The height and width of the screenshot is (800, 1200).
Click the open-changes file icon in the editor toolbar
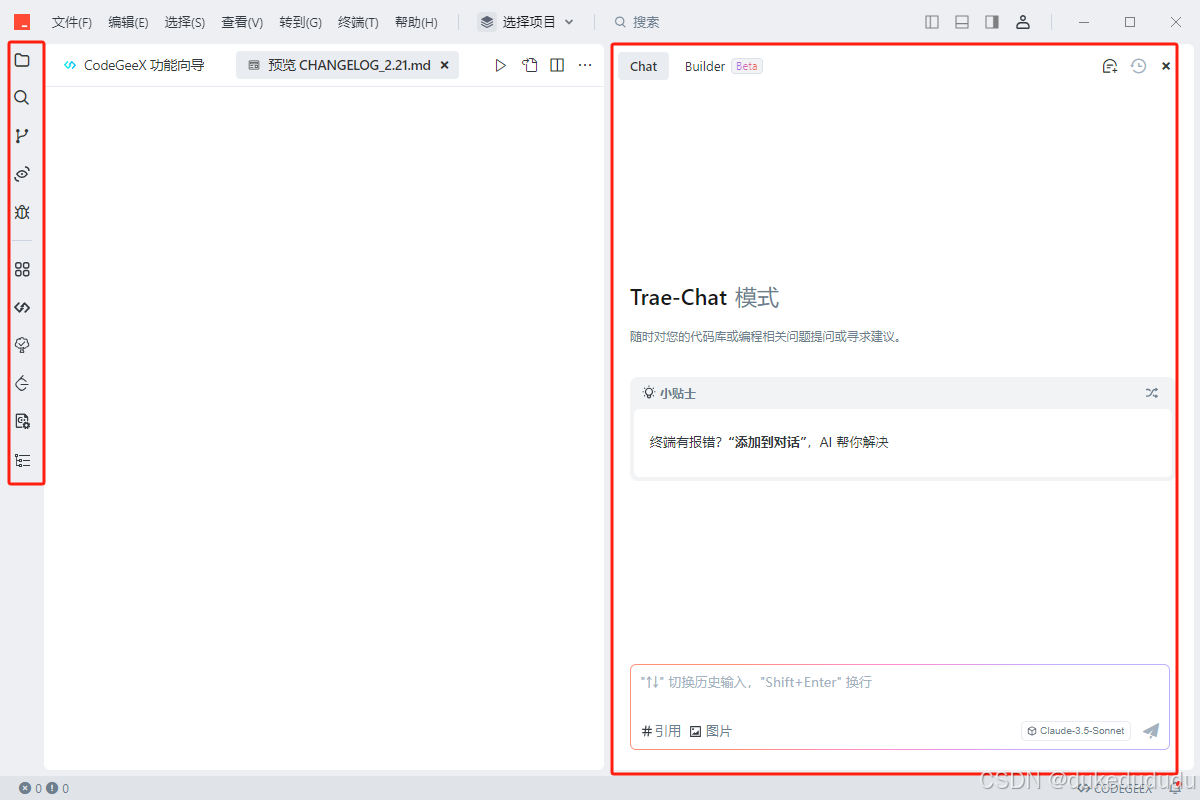pos(530,65)
